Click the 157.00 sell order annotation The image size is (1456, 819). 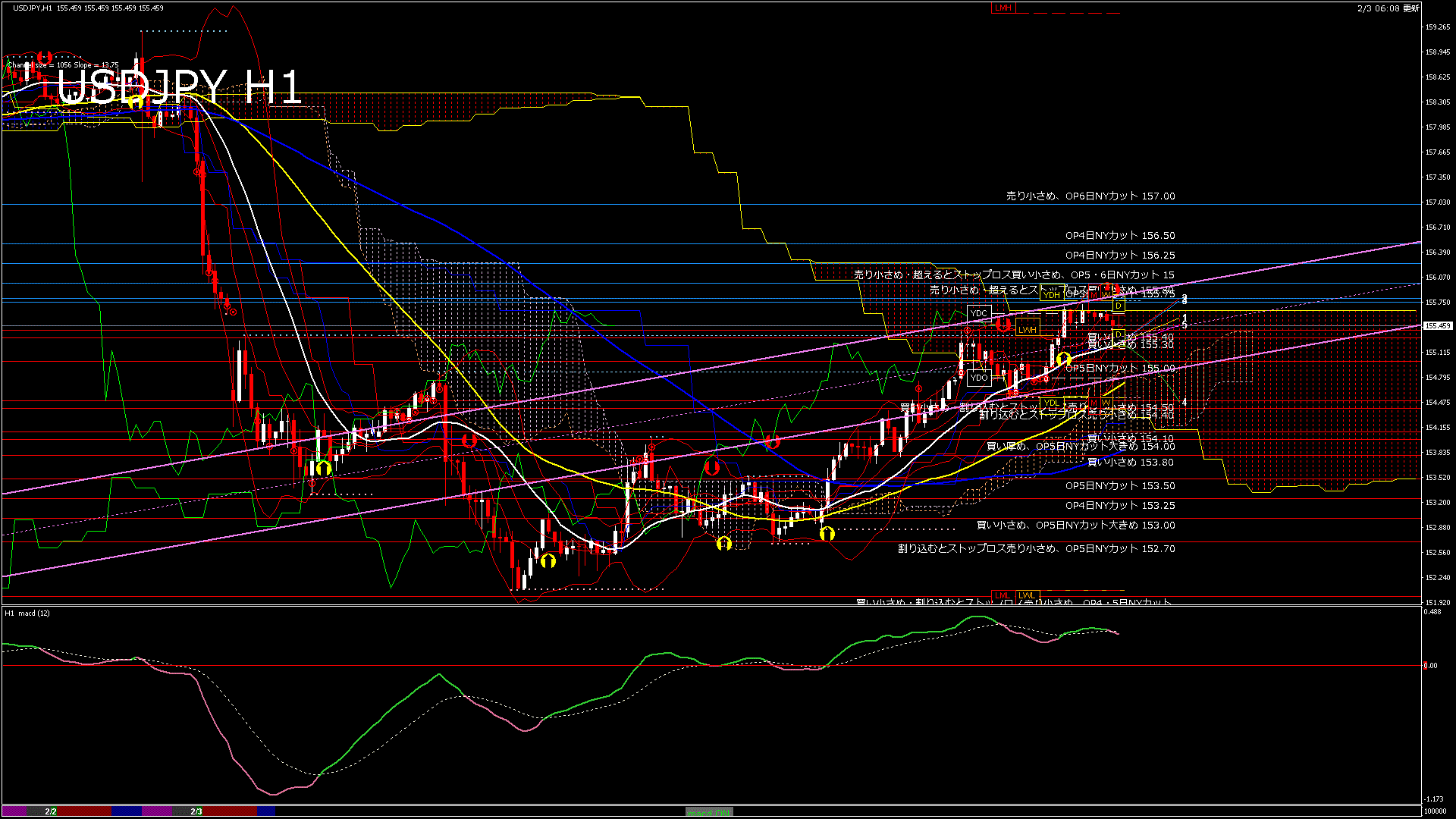coord(1090,196)
